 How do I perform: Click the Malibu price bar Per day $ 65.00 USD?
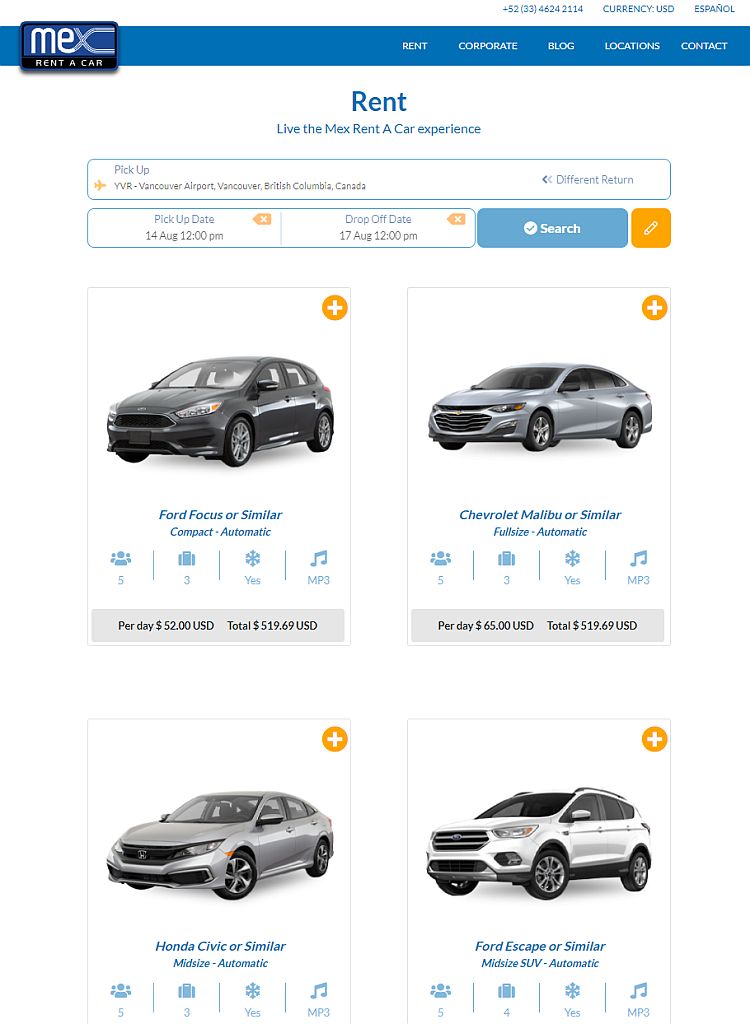coord(537,626)
